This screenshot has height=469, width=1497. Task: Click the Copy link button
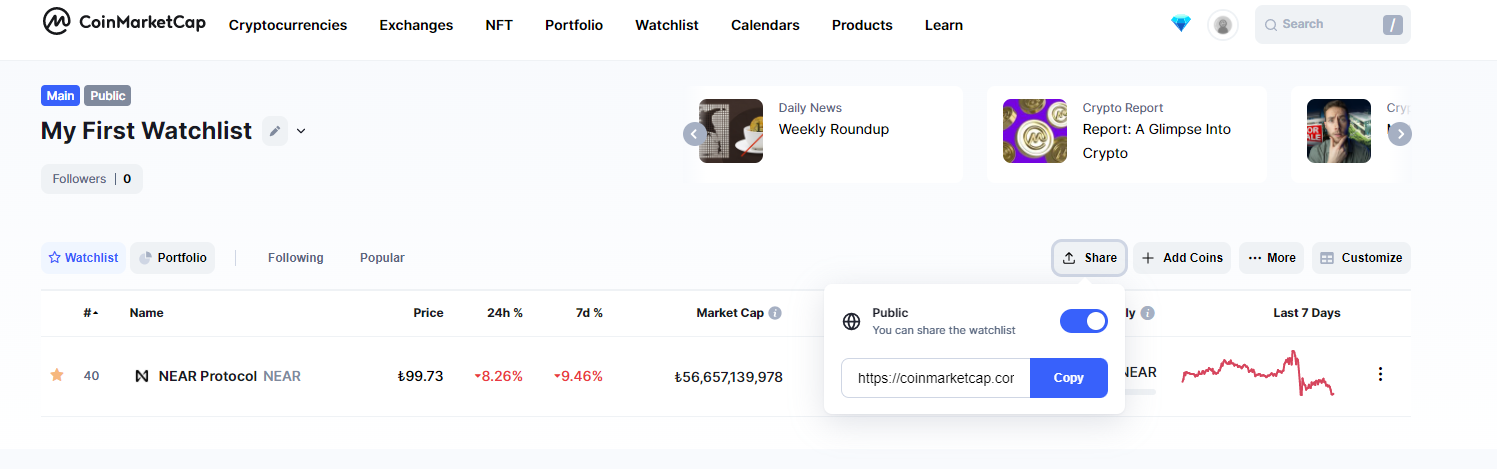coord(1068,378)
